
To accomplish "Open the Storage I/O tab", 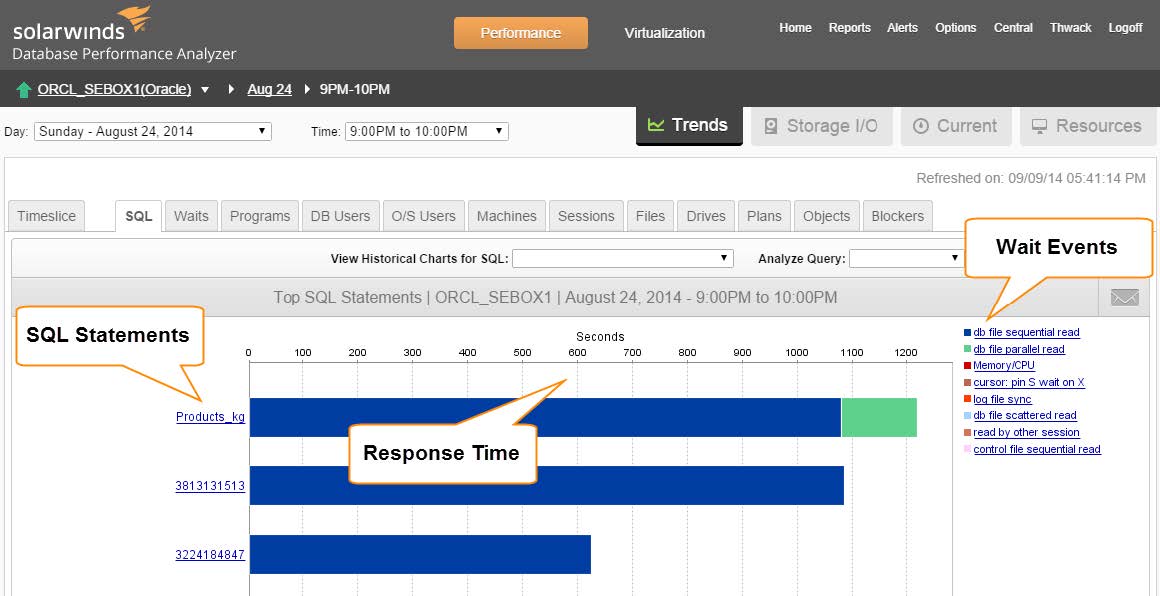I will coord(821,126).
